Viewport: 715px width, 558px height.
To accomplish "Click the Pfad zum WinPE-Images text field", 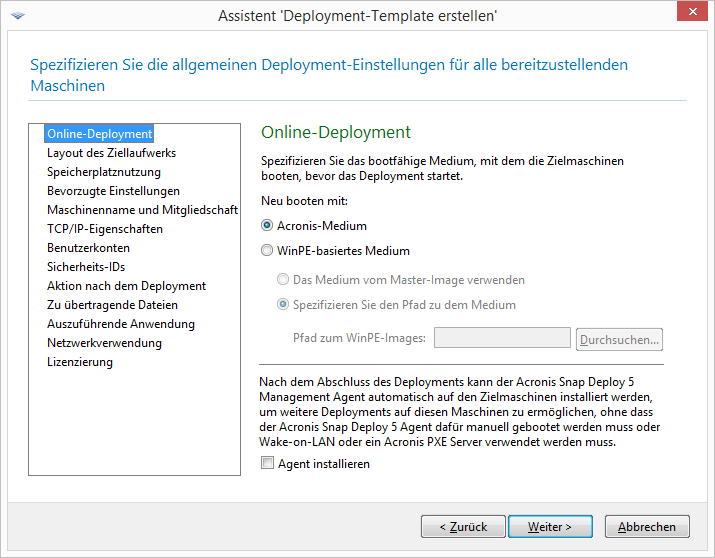I will point(502,338).
